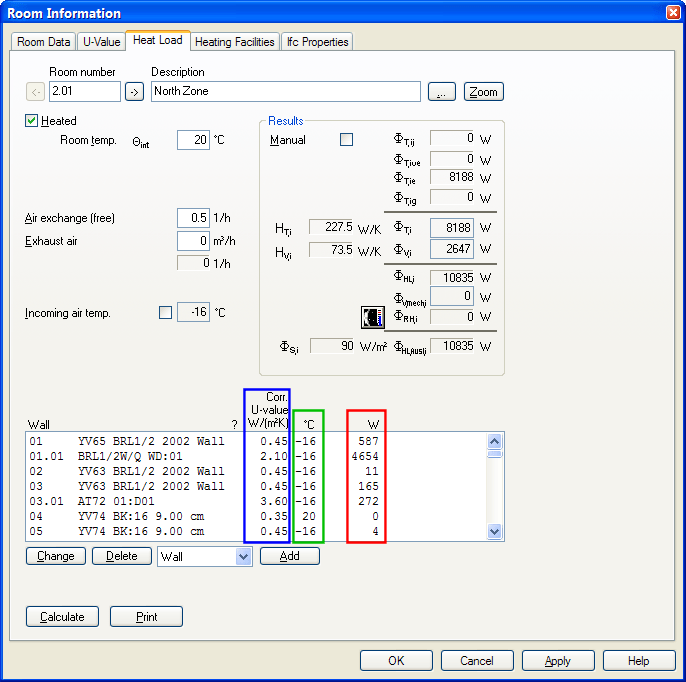The height and width of the screenshot is (682, 686).
Task: Click the 73.5 W/K HV,i value
Action: coord(331,250)
